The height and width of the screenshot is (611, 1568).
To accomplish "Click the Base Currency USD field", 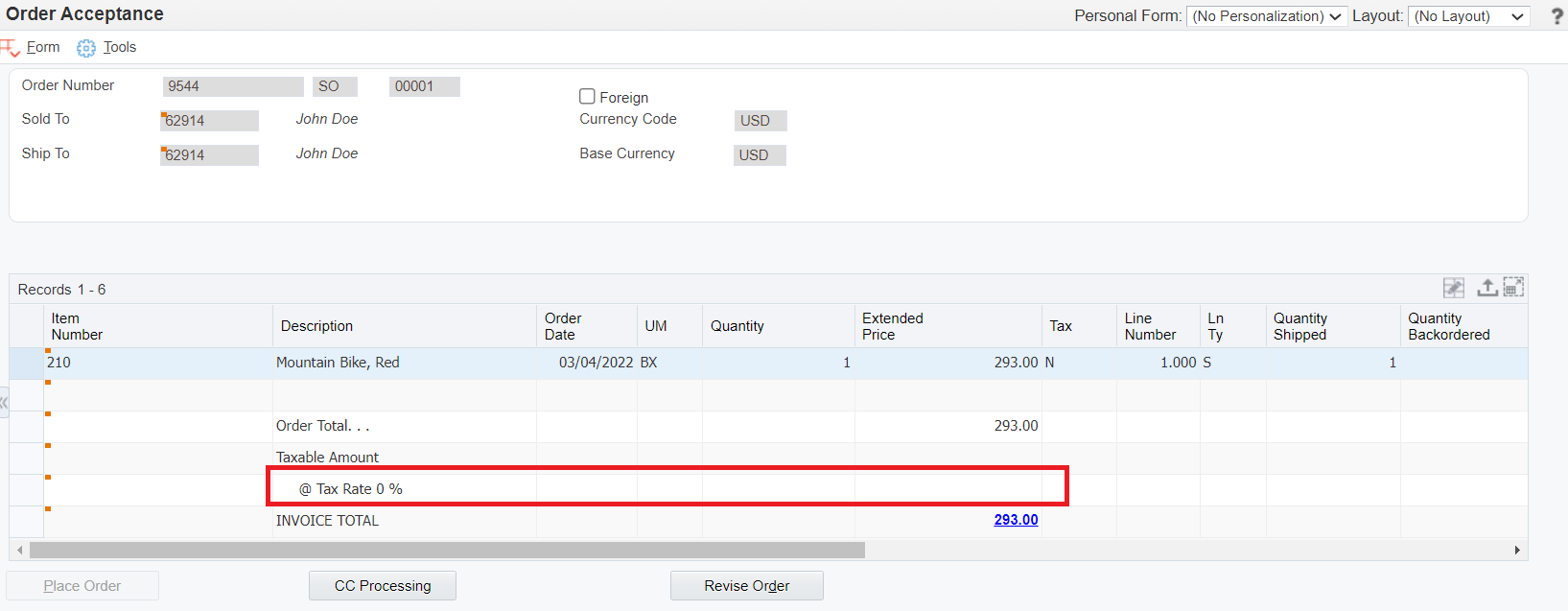I will (x=760, y=155).
